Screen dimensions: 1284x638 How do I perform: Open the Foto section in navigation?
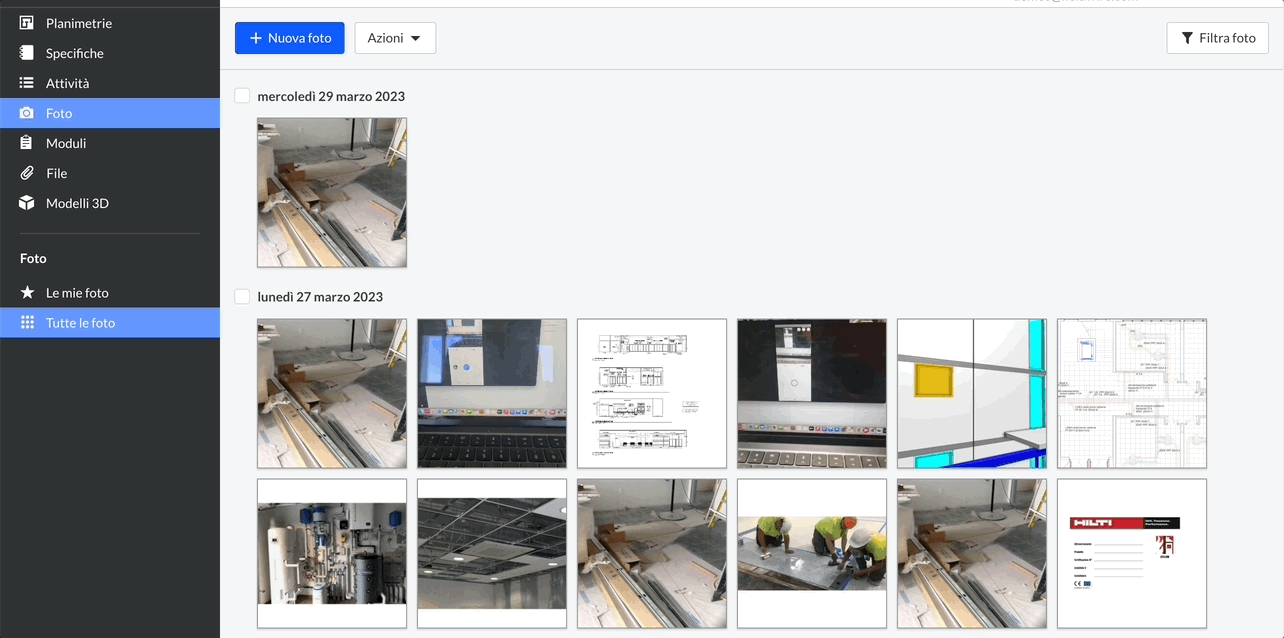tap(60, 113)
